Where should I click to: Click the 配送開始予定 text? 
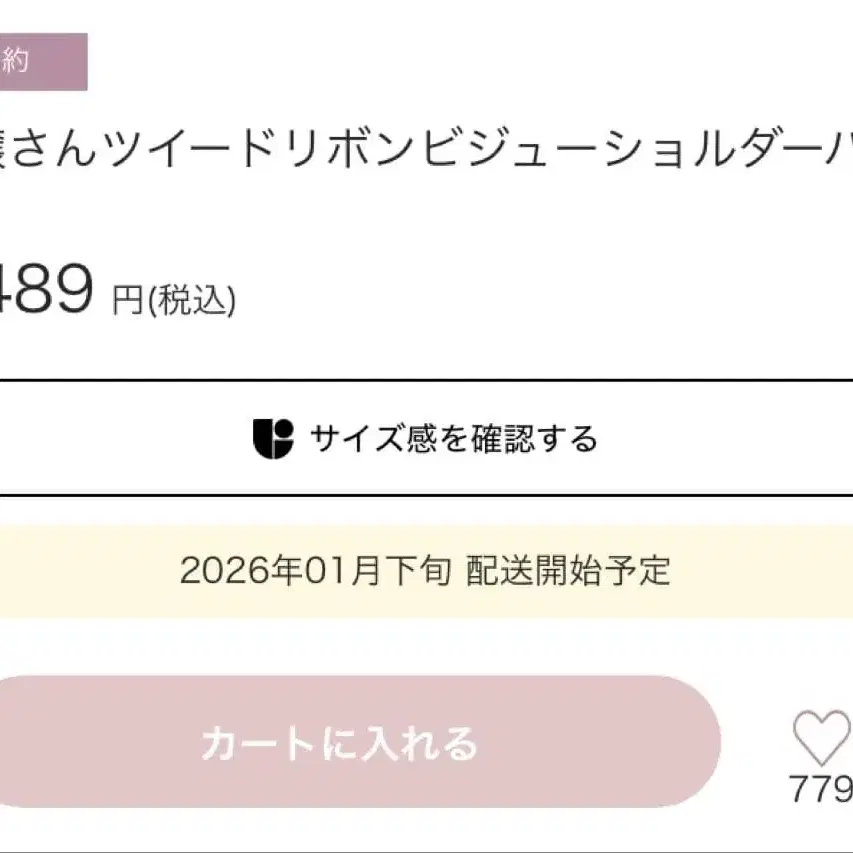(x=568, y=571)
